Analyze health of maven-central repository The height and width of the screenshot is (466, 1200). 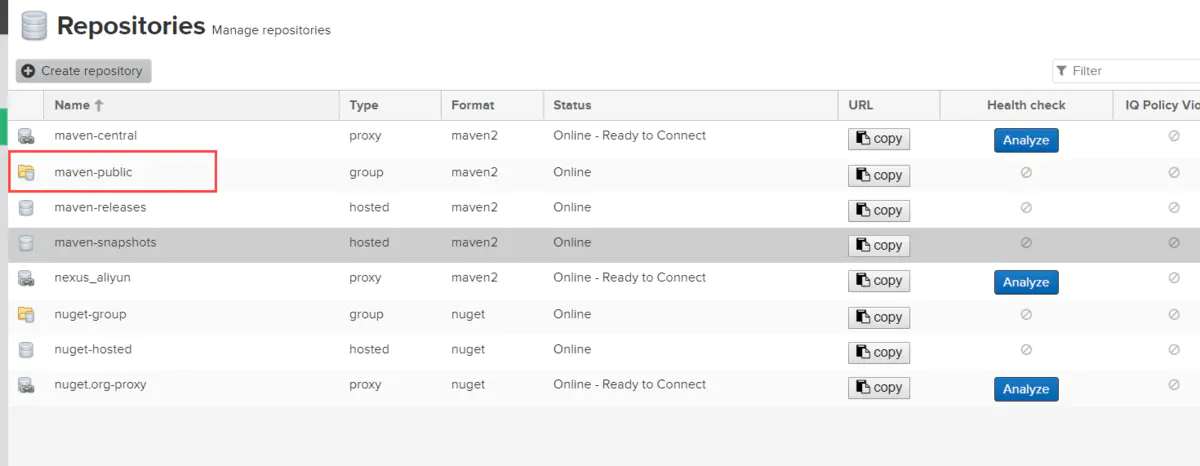click(x=1026, y=140)
